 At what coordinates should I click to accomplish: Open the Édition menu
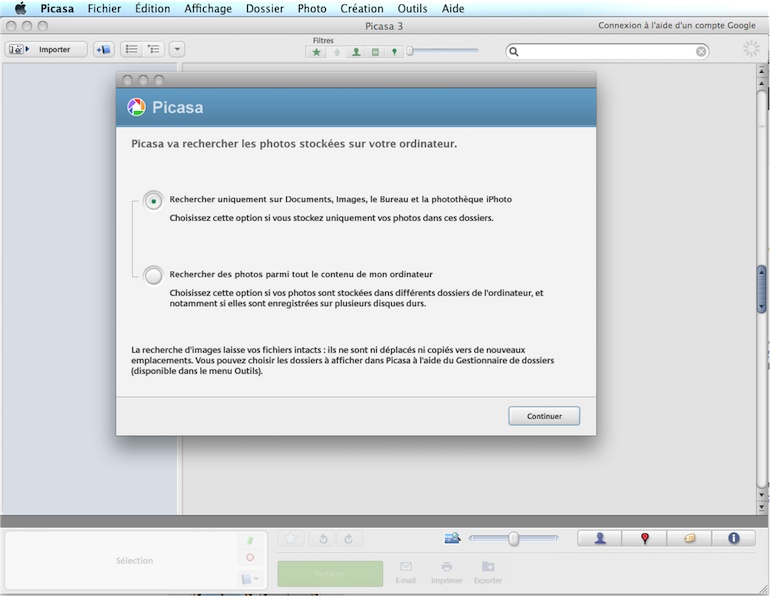(x=153, y=8)
